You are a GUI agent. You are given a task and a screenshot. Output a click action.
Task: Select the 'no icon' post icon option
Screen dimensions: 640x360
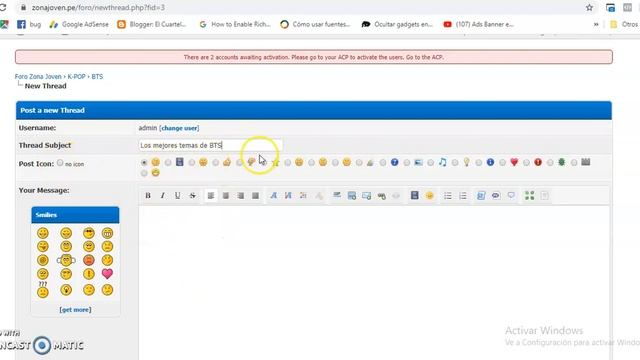[x=60, y=163]
